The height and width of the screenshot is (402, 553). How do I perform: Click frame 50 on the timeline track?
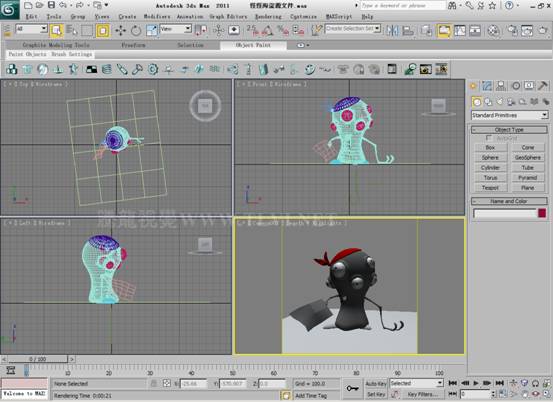(x=232, y=370)
